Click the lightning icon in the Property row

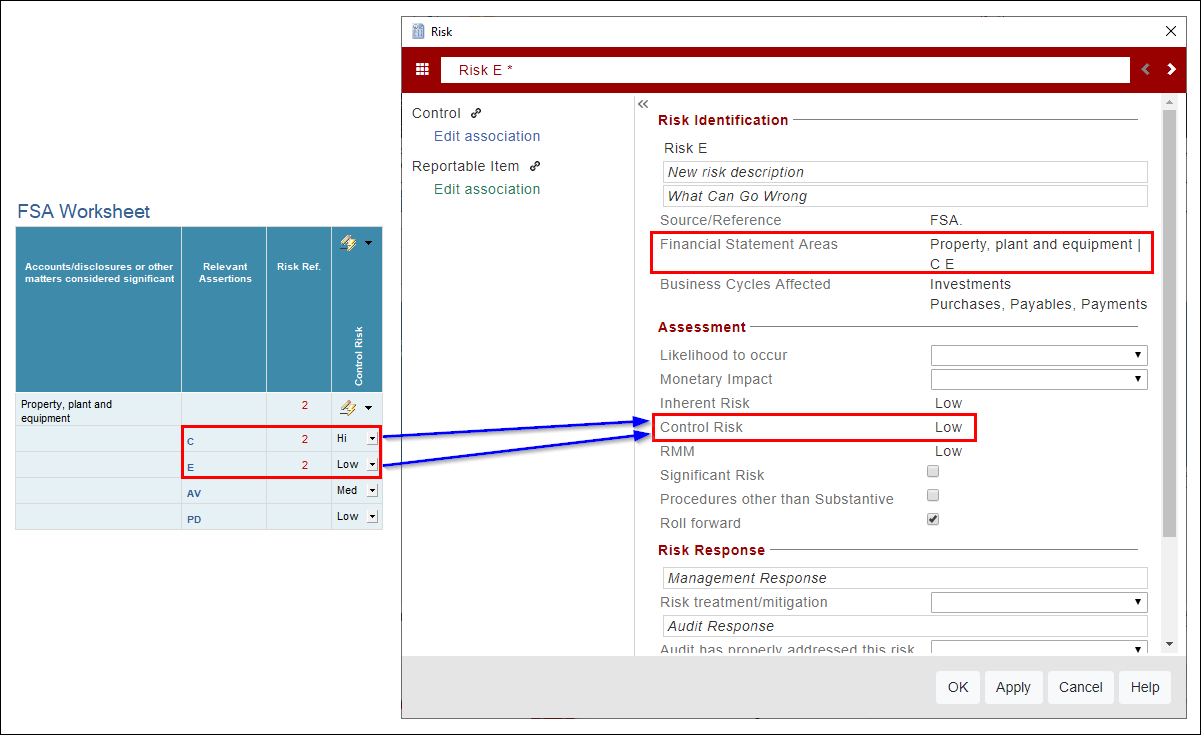tap(349, 407)
